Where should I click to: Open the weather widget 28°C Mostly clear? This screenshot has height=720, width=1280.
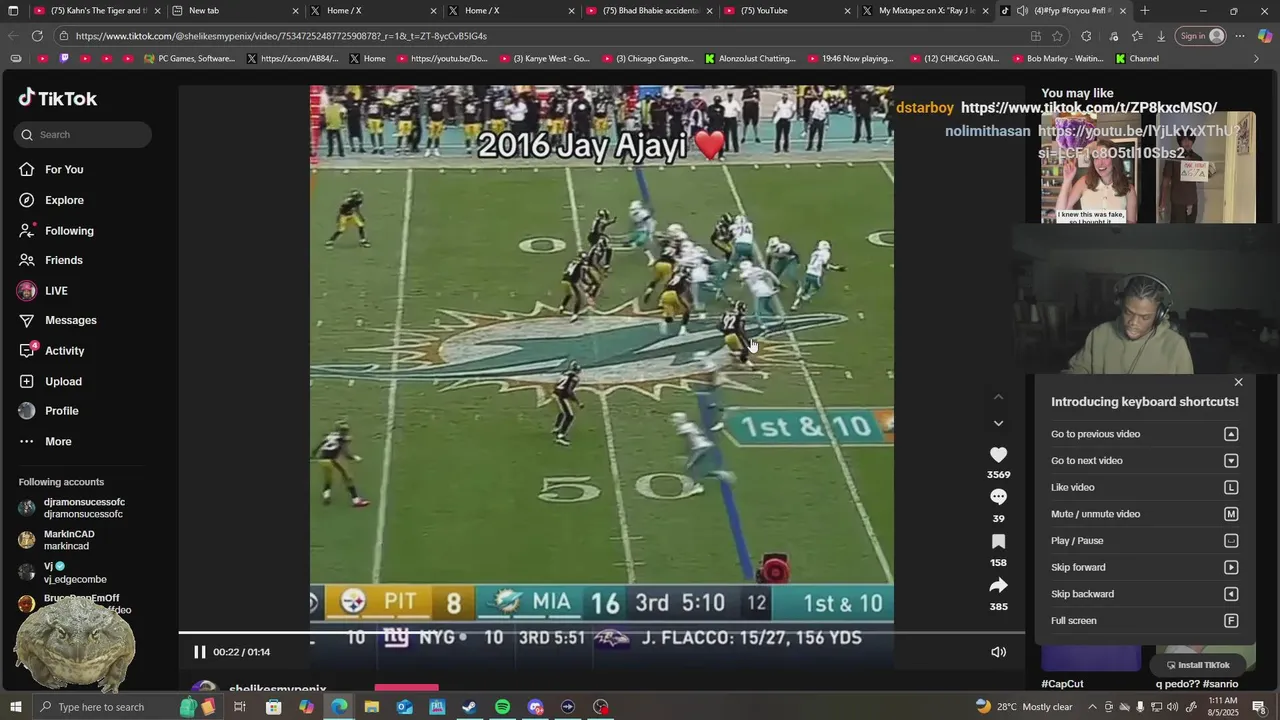coord(1023,707)
